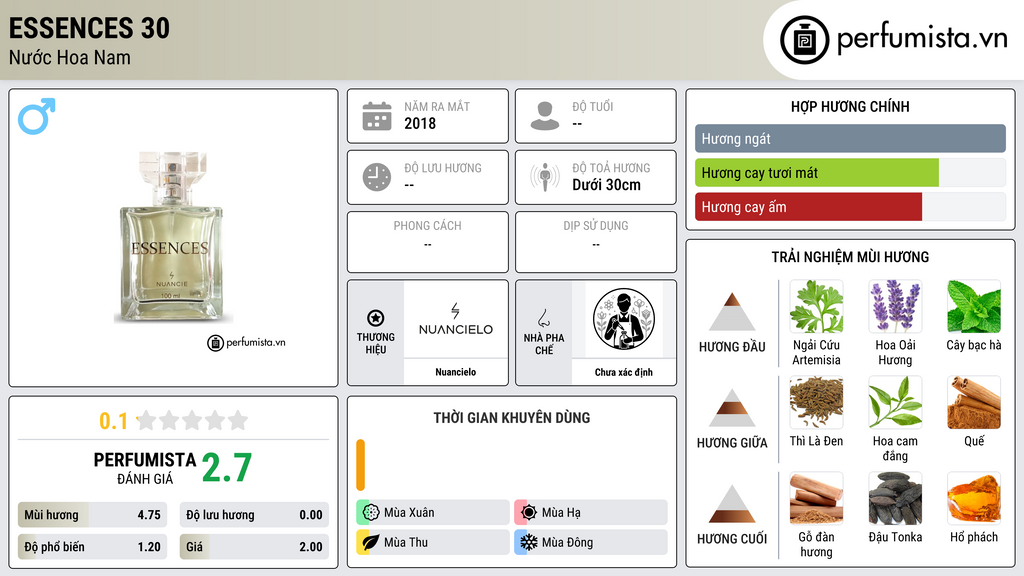Click the Trải nghiệm mùi hương heading
1024x576 pixels.
tap(850, 257)
